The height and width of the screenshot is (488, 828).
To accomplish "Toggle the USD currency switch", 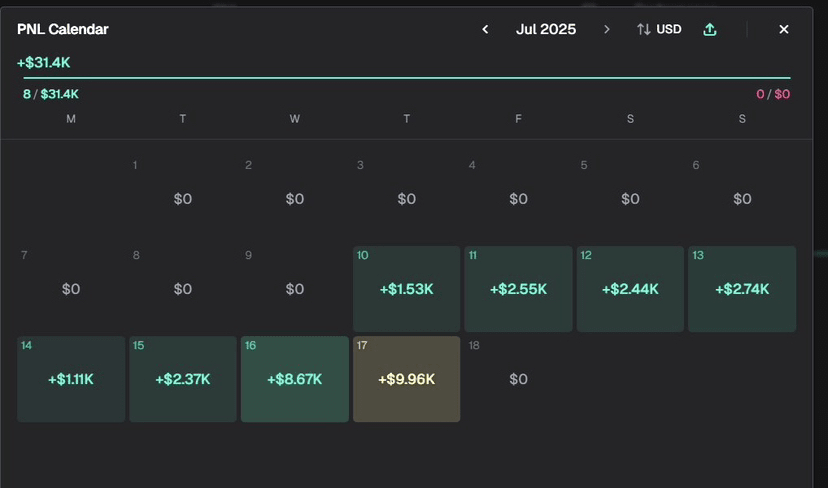I will click(659, 30).
